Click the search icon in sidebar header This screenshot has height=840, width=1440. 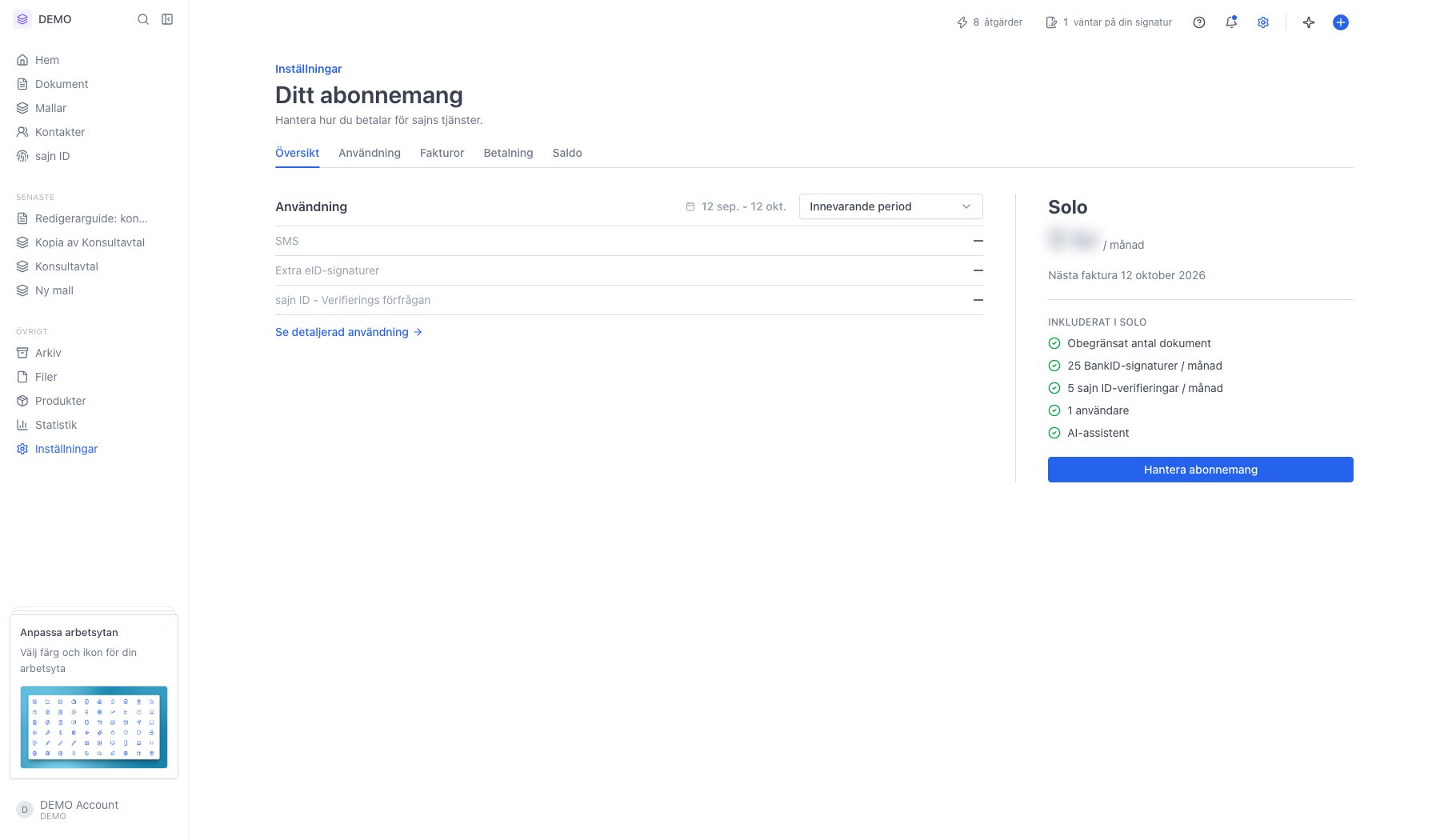click(143, 19)
